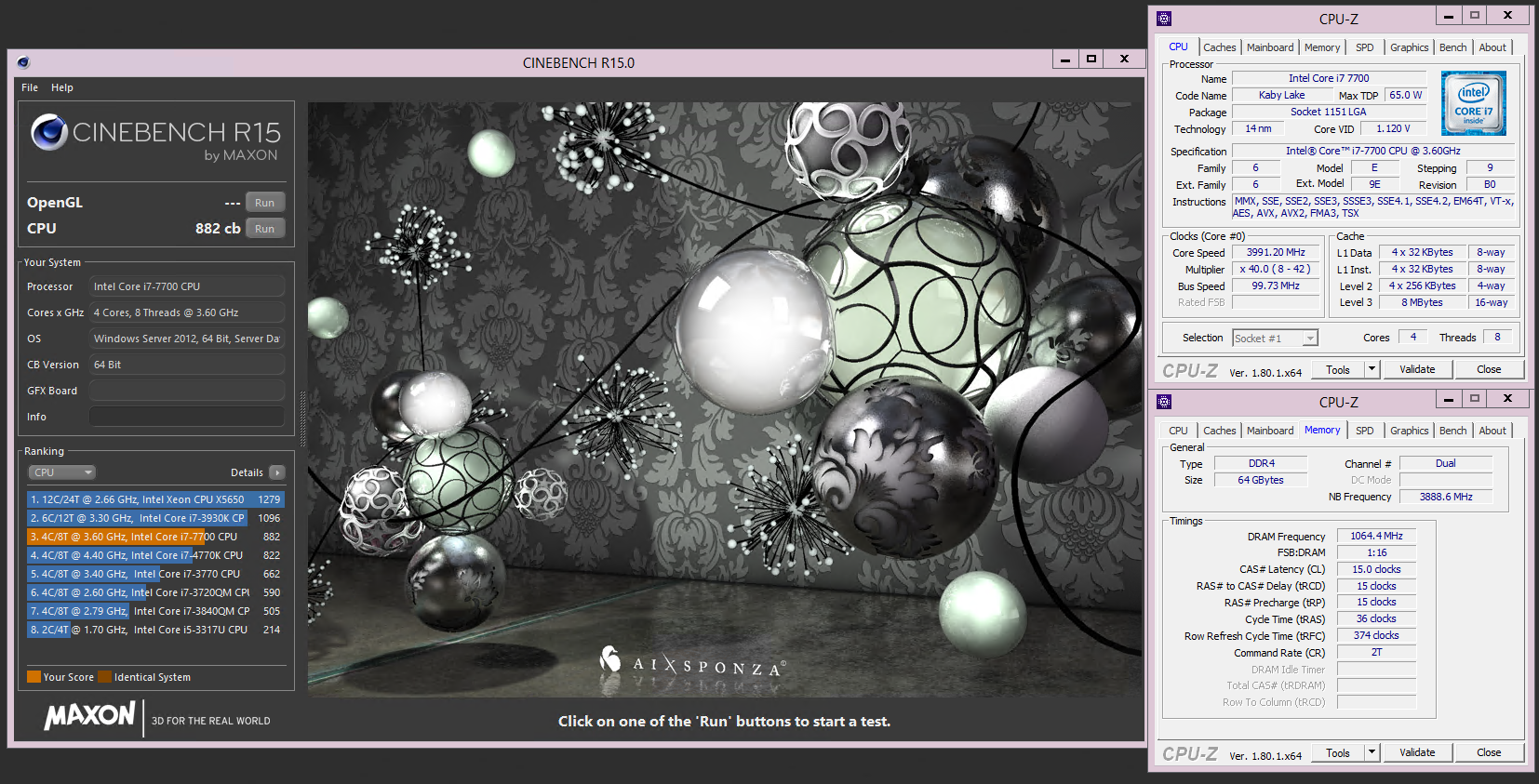This screenshot has width=1539, height=784.
Task: Expand the Tools dropdown arrow in Memory CPU-Z
Action: coord(1372,752)
